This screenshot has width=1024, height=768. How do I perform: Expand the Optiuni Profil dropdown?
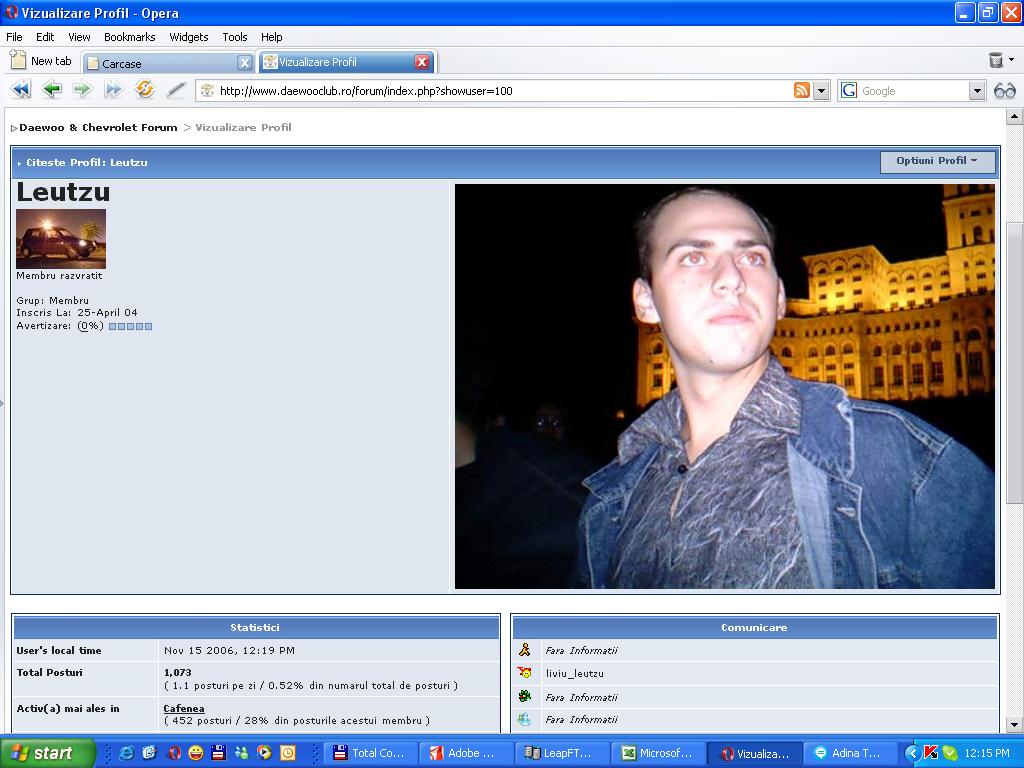(937, 161)
